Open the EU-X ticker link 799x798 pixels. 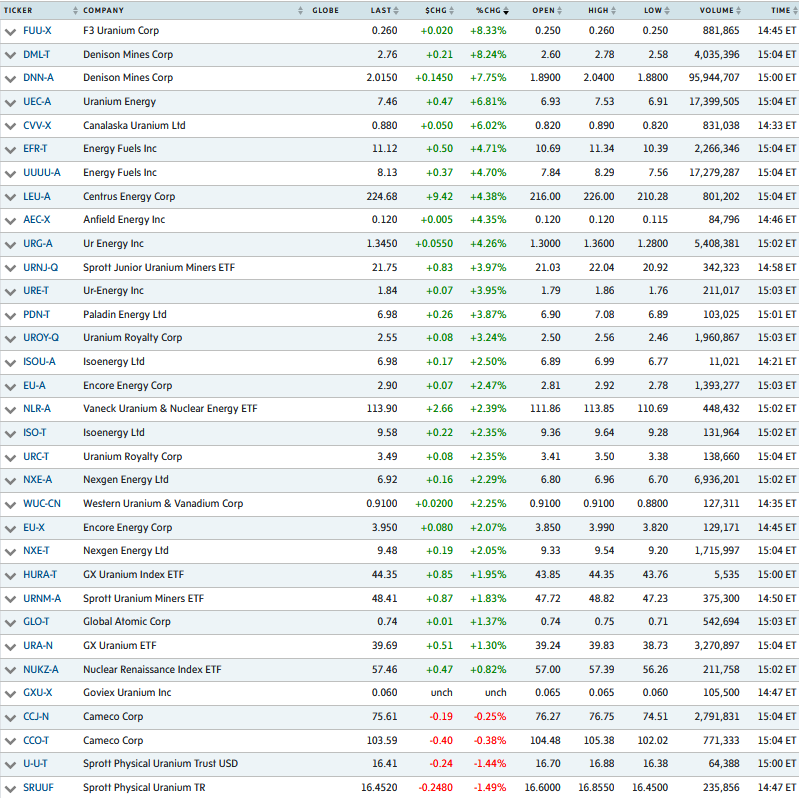tap(34, 527)
